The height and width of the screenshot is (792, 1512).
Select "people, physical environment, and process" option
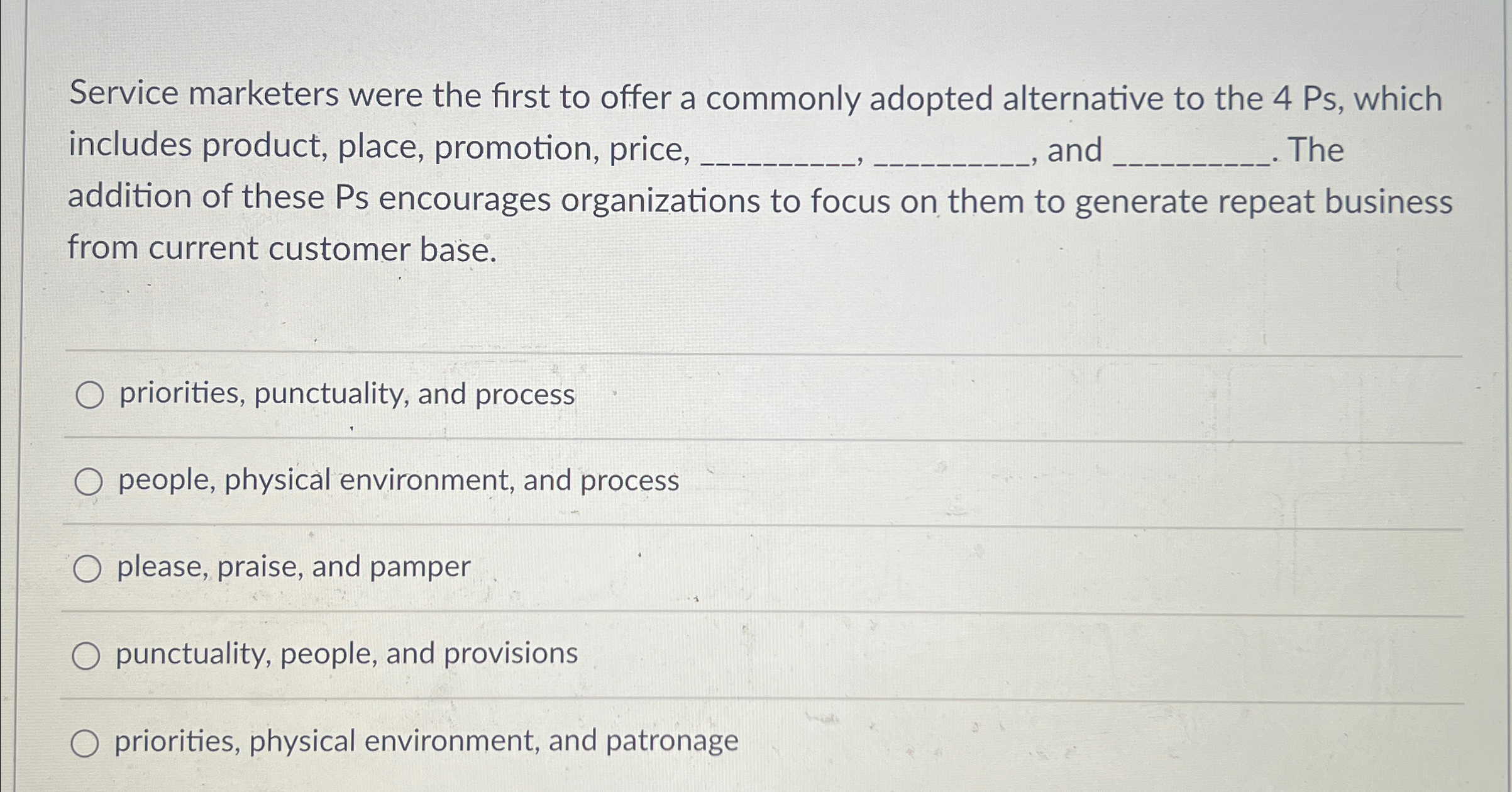tap(90, 482)
